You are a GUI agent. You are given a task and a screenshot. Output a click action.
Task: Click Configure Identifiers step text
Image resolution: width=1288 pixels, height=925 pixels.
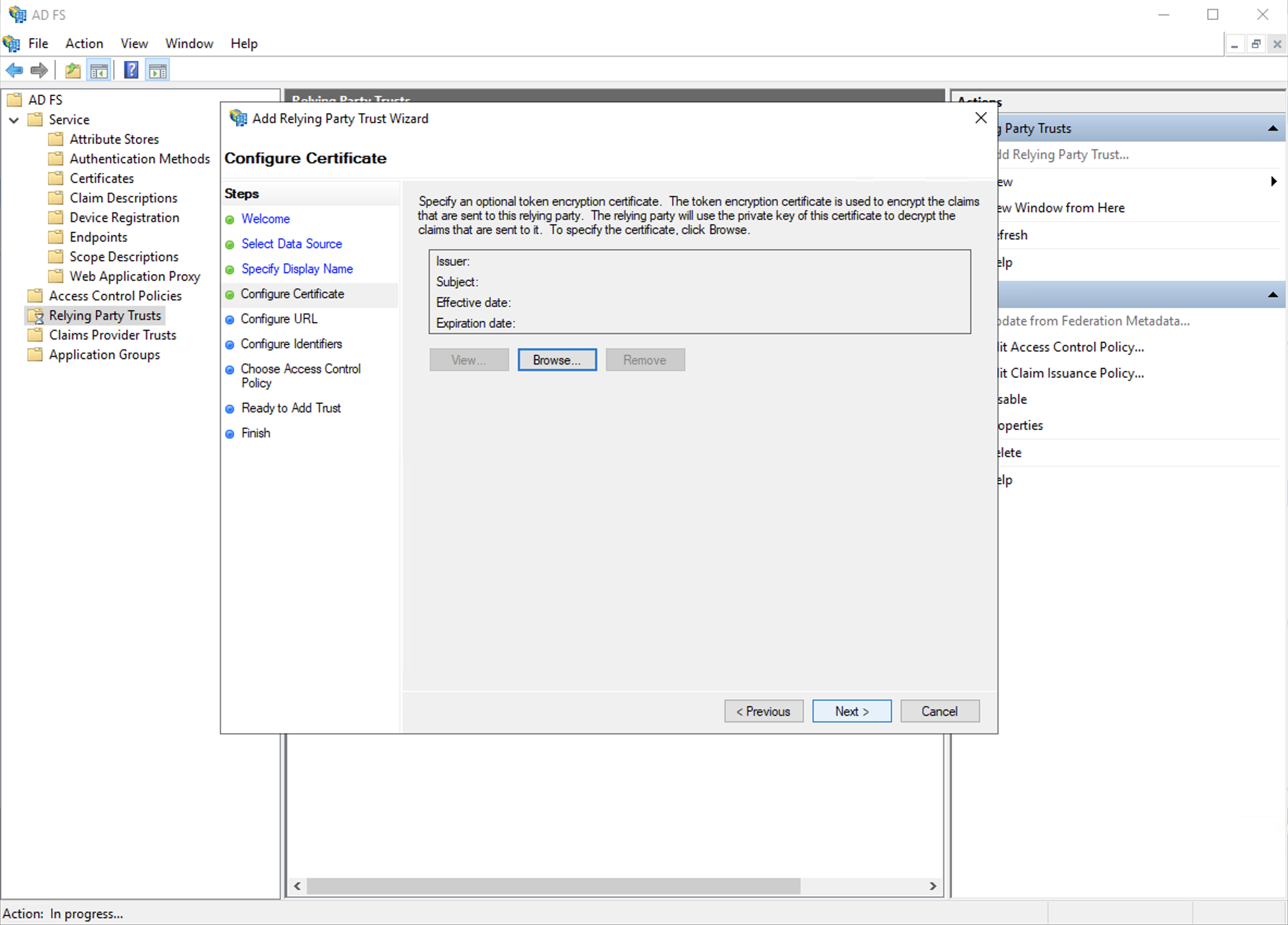tap(292, 344)
